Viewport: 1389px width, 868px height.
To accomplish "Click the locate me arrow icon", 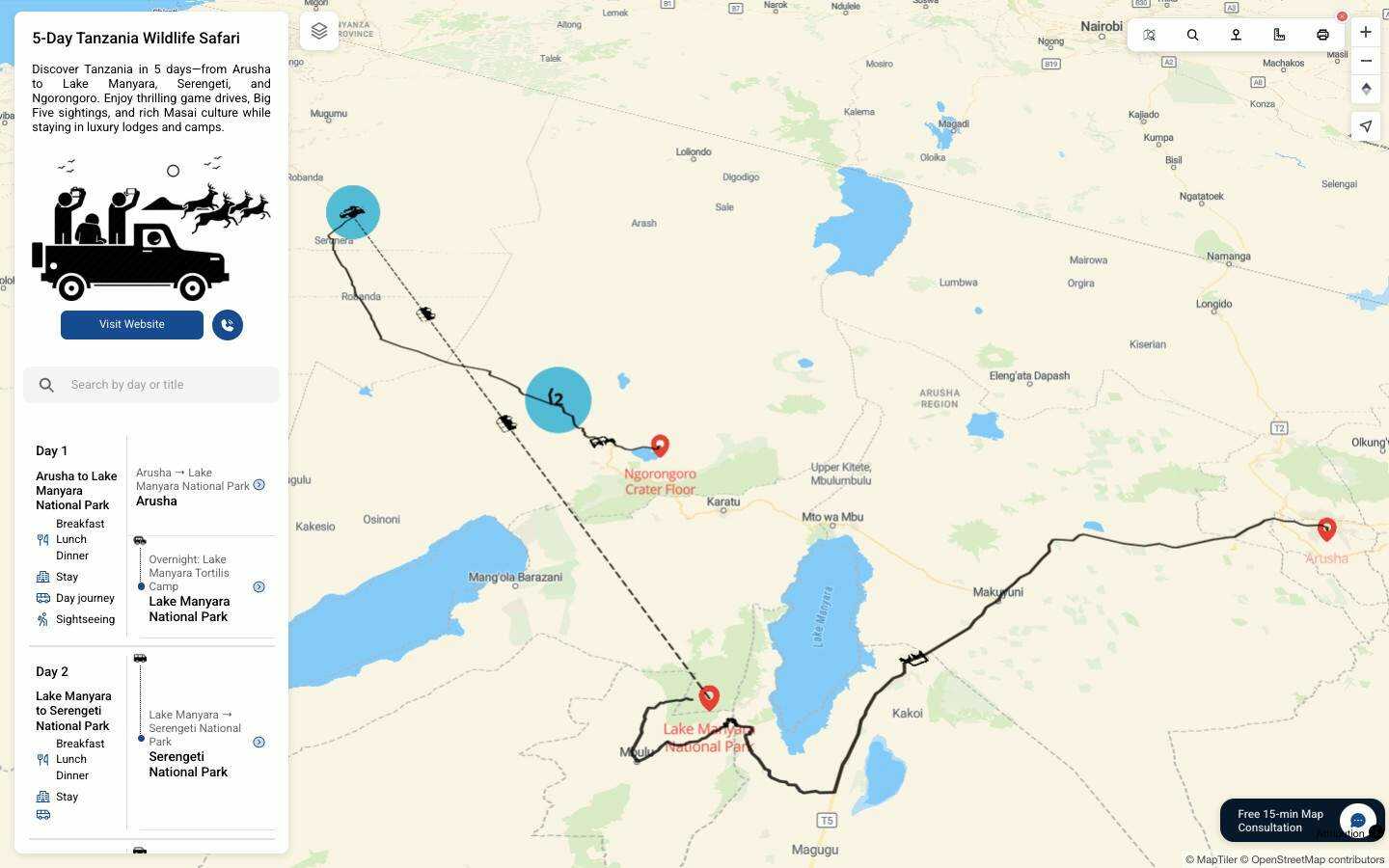I will coord(1366,126).
